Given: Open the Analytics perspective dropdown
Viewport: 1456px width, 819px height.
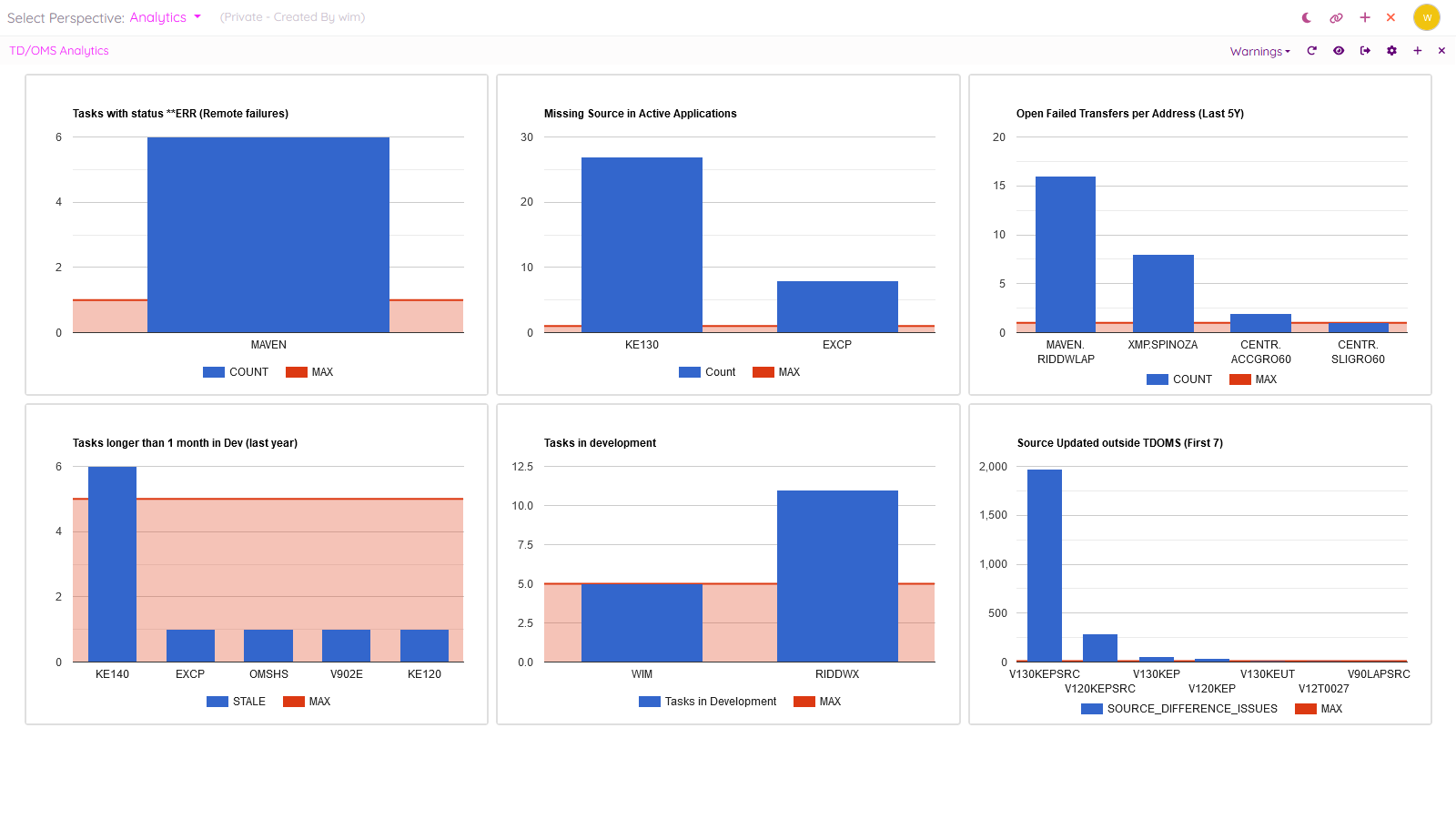Looking at the screenshot, I should 165,17.
